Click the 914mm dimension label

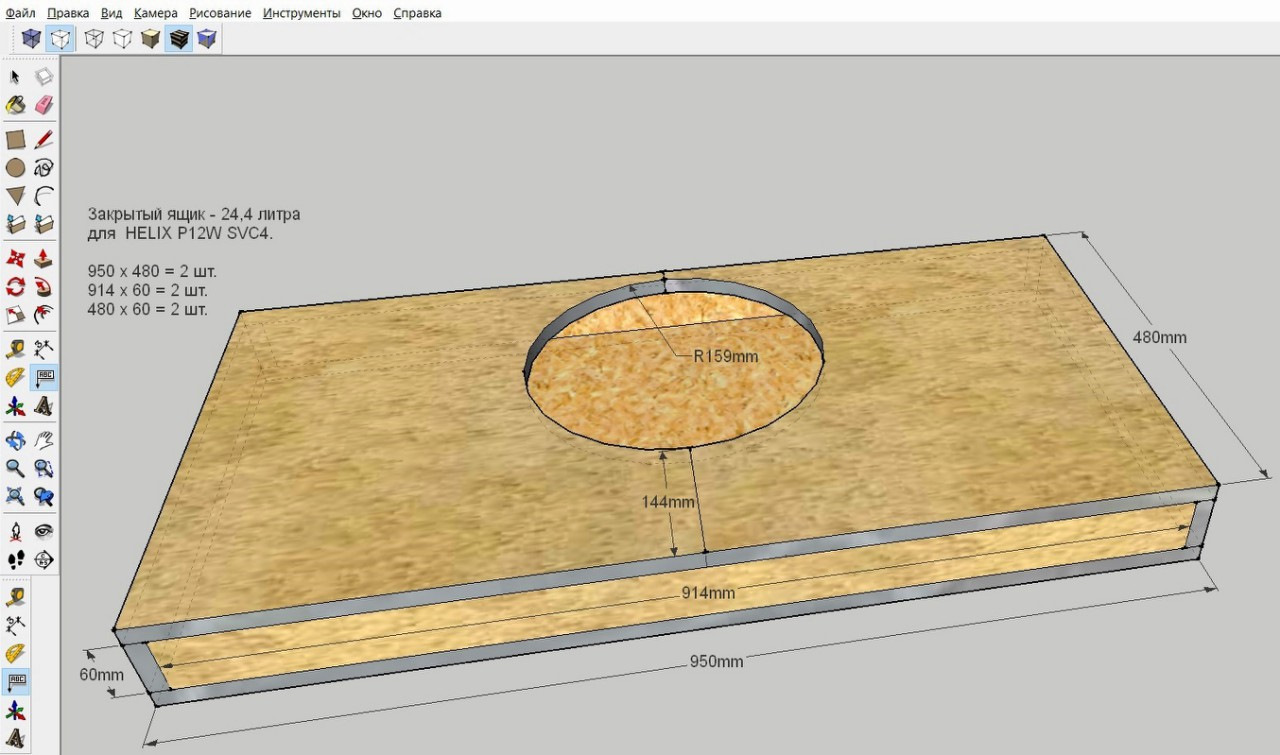tap(708, 593)
